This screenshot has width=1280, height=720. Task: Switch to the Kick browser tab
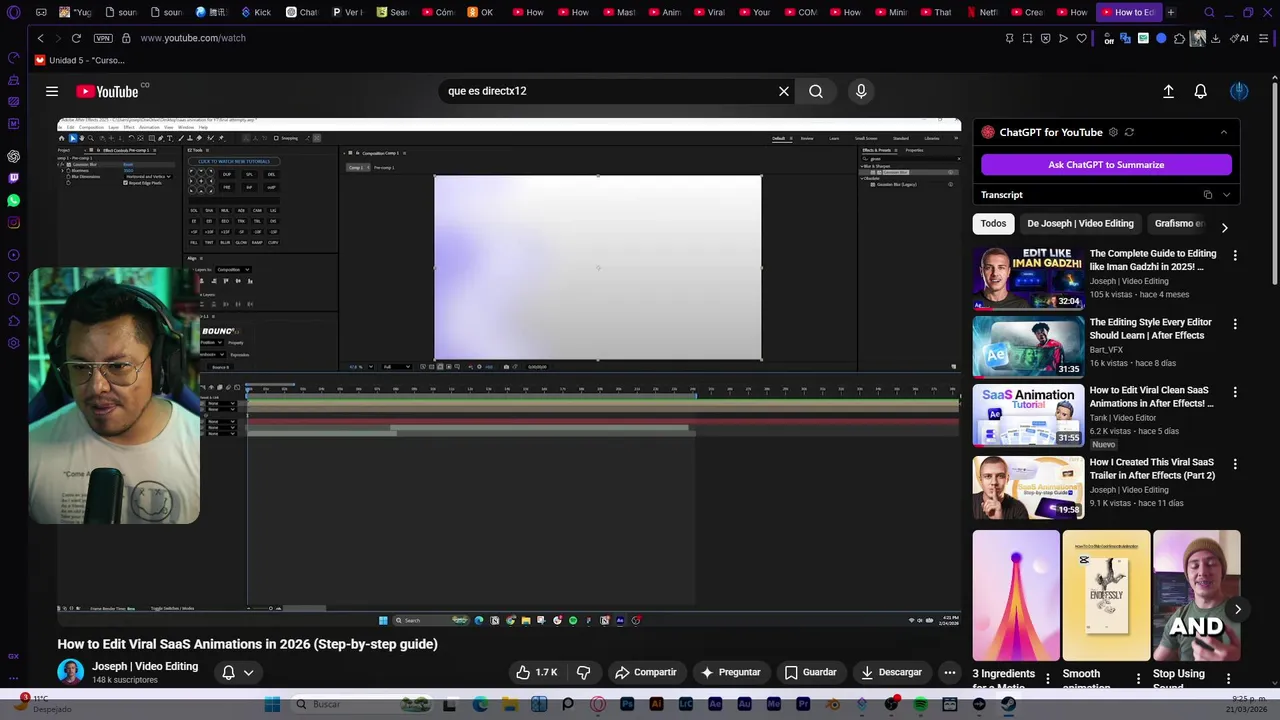click(256, 13)
